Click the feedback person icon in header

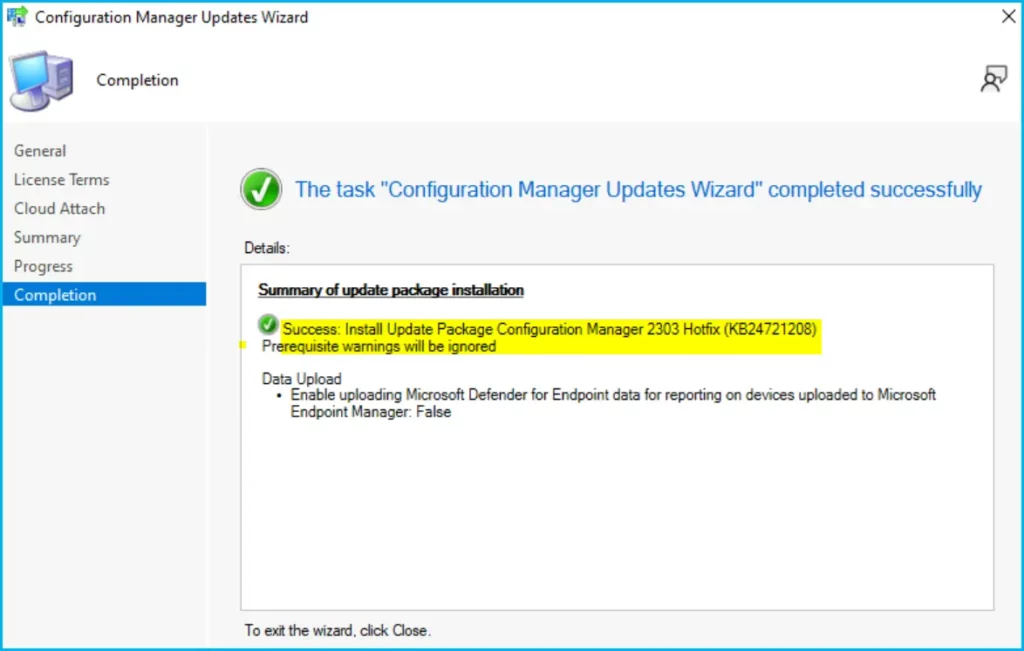[x=993, y=80]
